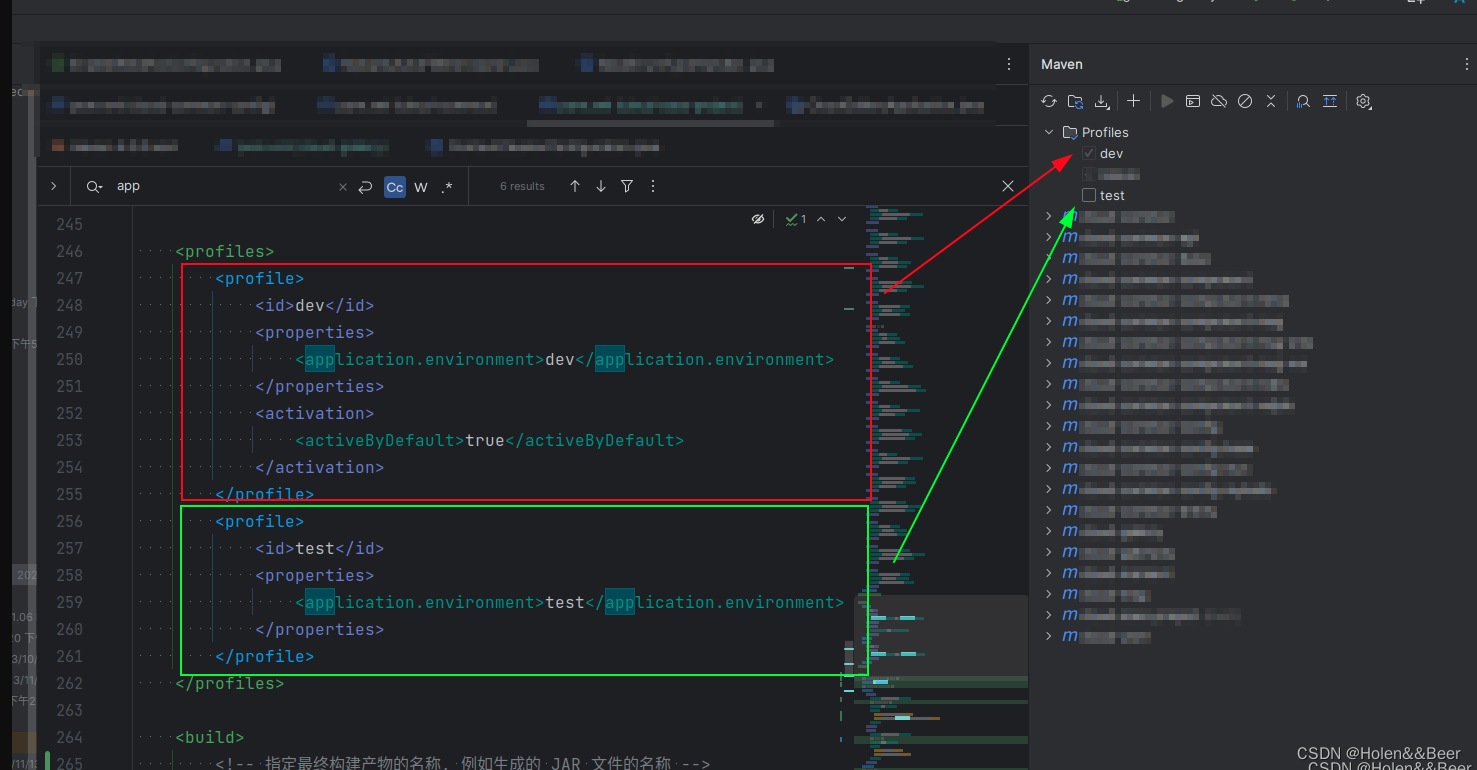Screen dimensions: 1477x770
Task: Reload all Maven projects
Action: tap(1048, 101)
